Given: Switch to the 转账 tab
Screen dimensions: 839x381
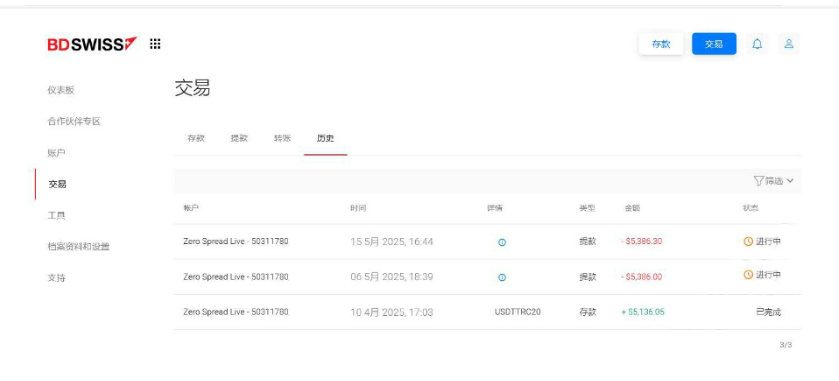Looking at the screenshot, I should click(283, 138).
